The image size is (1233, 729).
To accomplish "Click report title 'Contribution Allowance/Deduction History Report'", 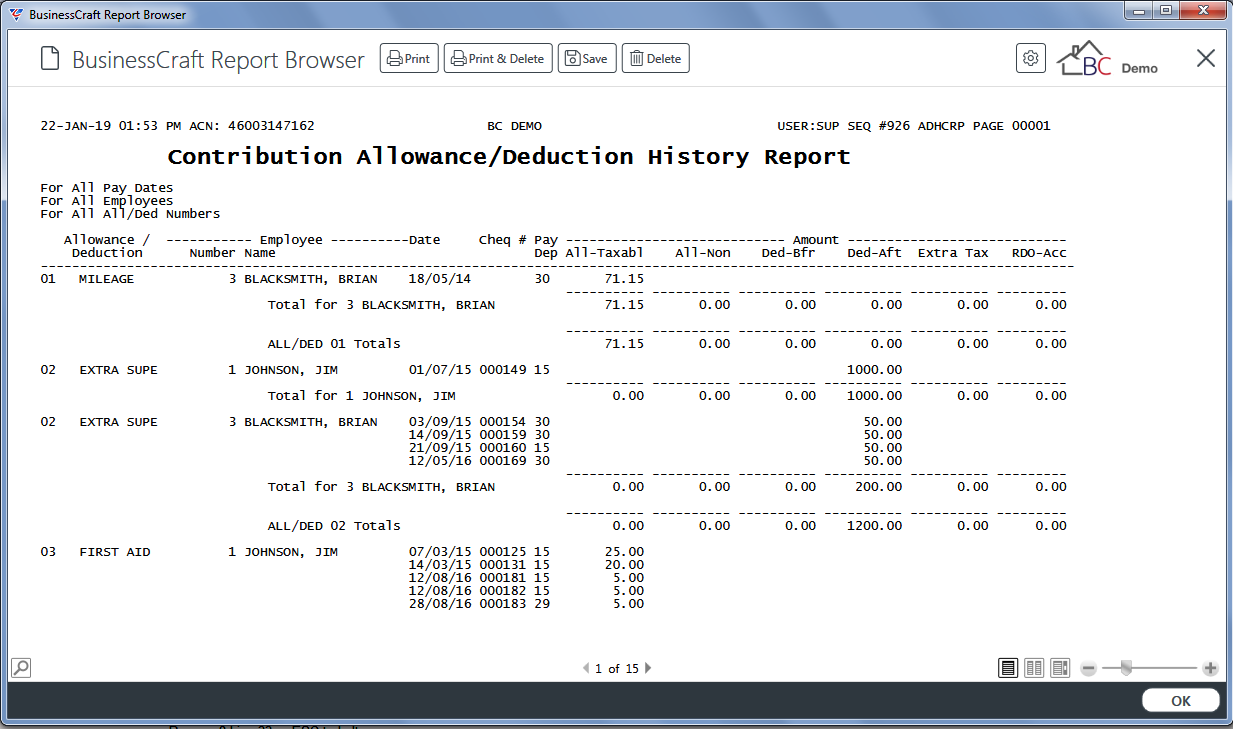I will tap(509, 157).
